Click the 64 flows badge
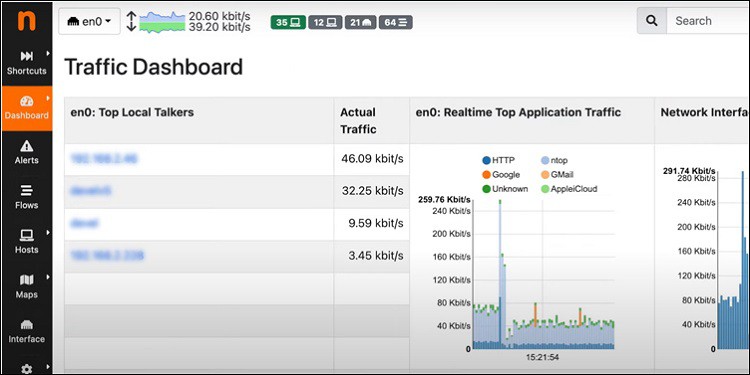Viewport: 750px width, 375px height. pos(396,22)
